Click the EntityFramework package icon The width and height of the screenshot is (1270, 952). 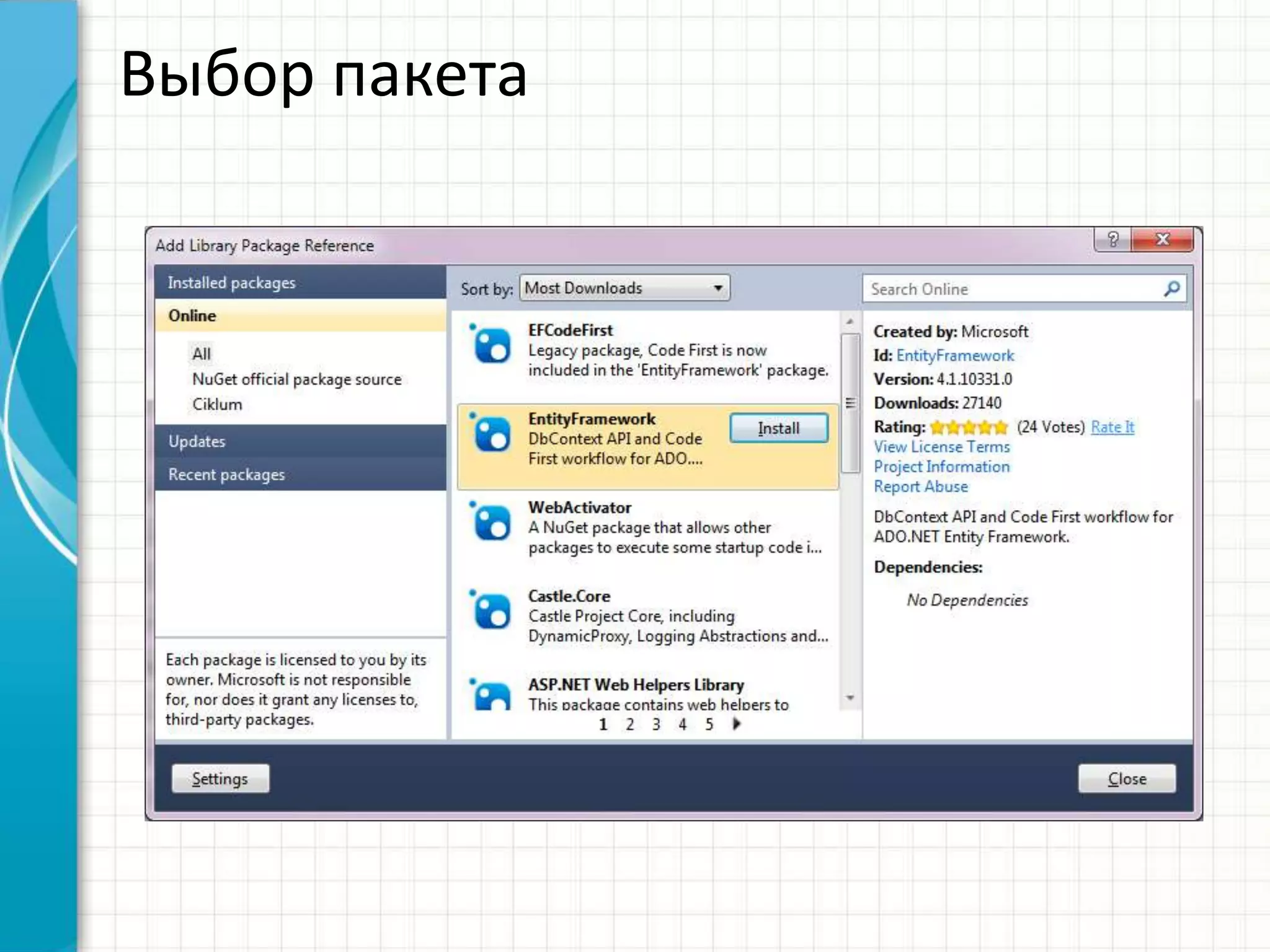[492, 433]
